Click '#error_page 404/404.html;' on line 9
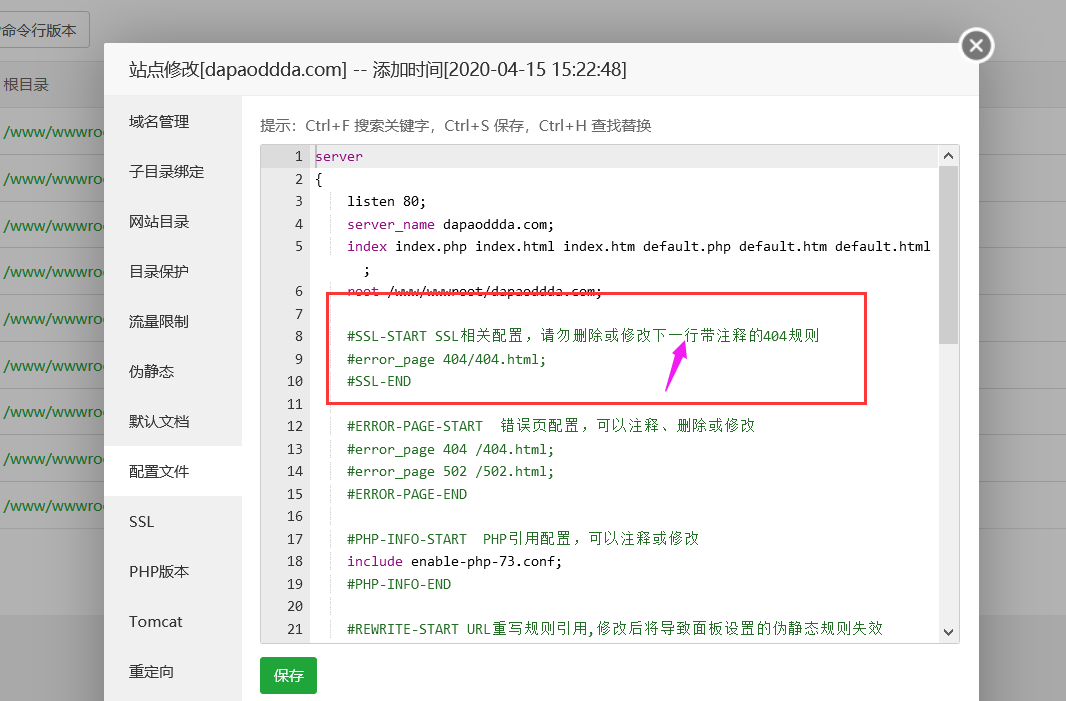 [446, 359]
